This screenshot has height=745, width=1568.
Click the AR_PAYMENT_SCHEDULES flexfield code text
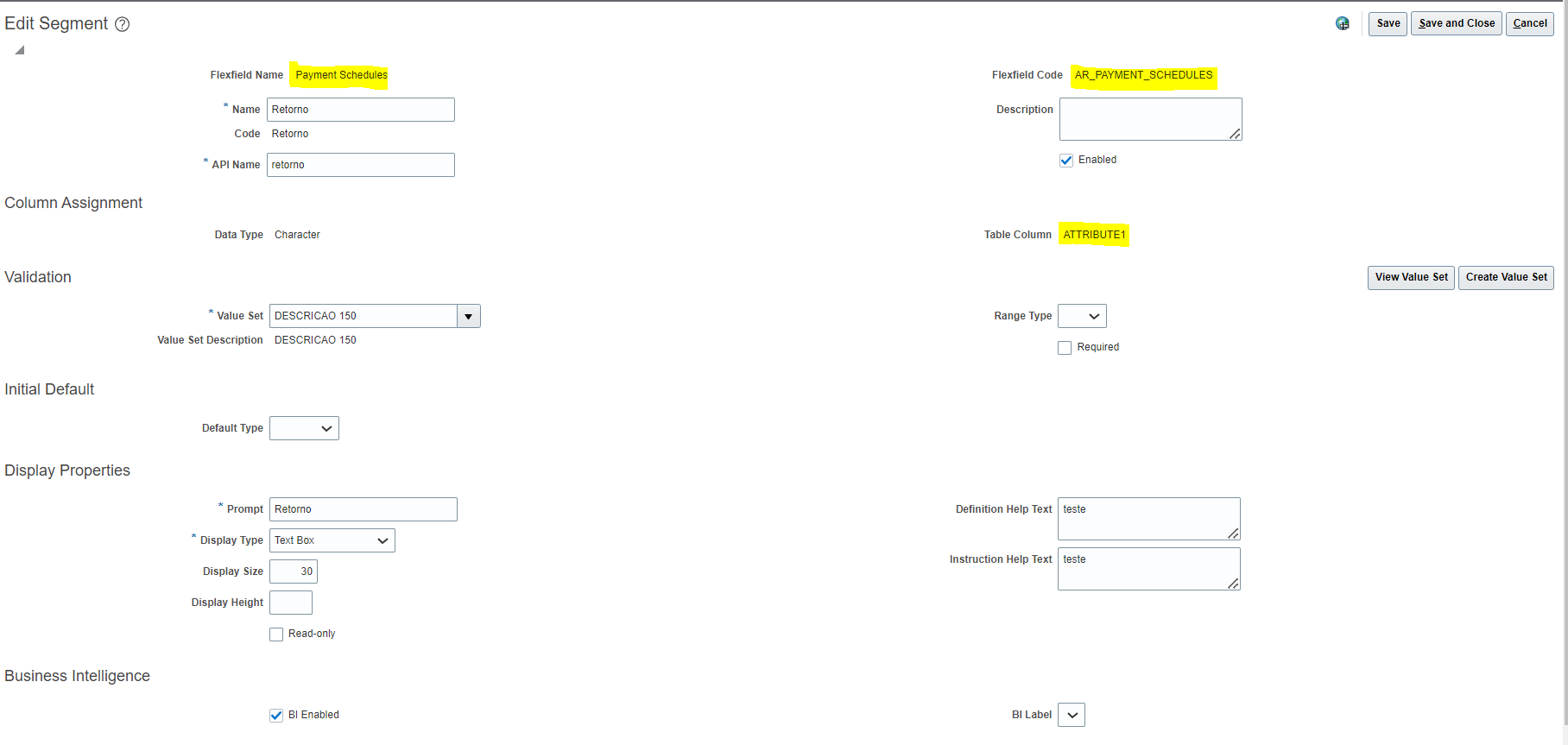1143,75
